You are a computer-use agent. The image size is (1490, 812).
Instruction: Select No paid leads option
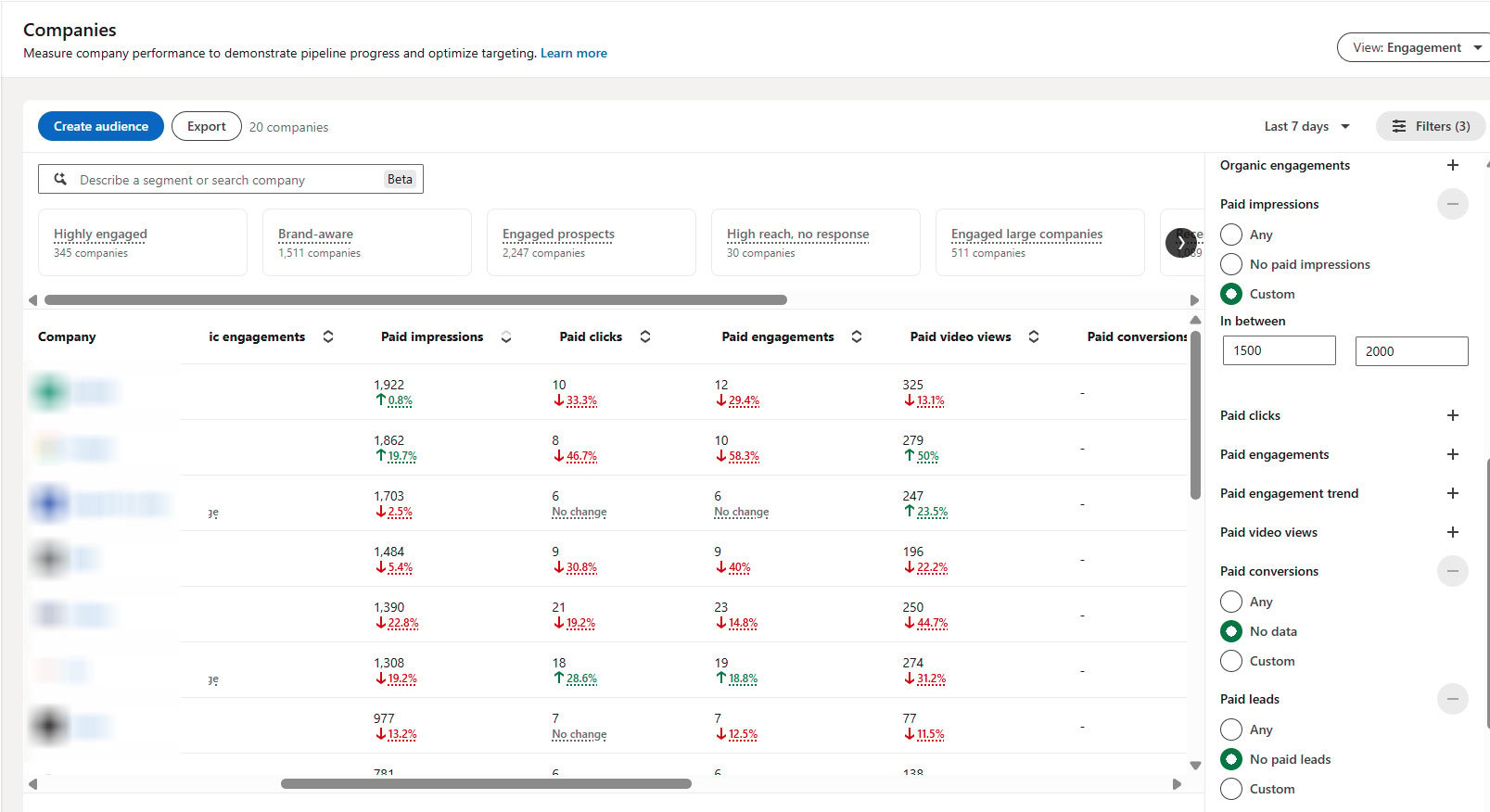1231,759
